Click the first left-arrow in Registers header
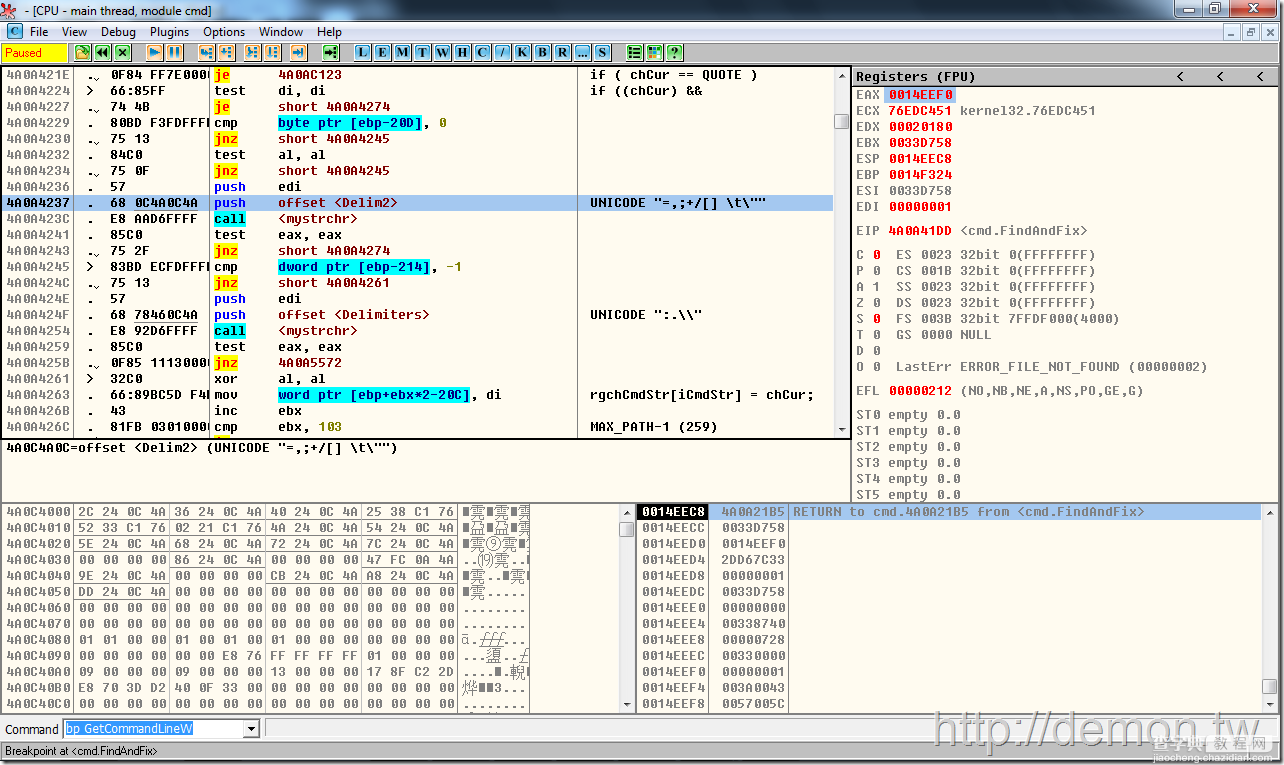This screenshot has width=1284, height=765. coord(1180,76)
